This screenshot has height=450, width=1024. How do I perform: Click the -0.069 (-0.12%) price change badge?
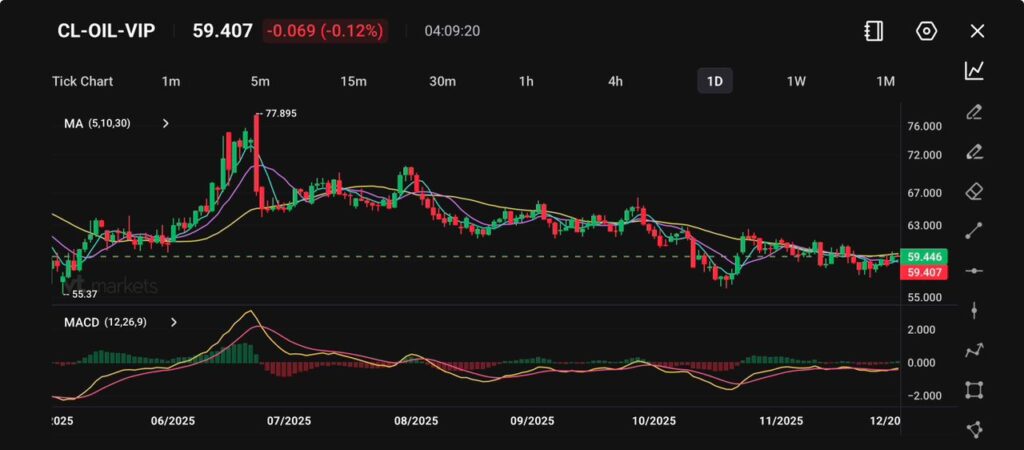[x=325, y=31]
